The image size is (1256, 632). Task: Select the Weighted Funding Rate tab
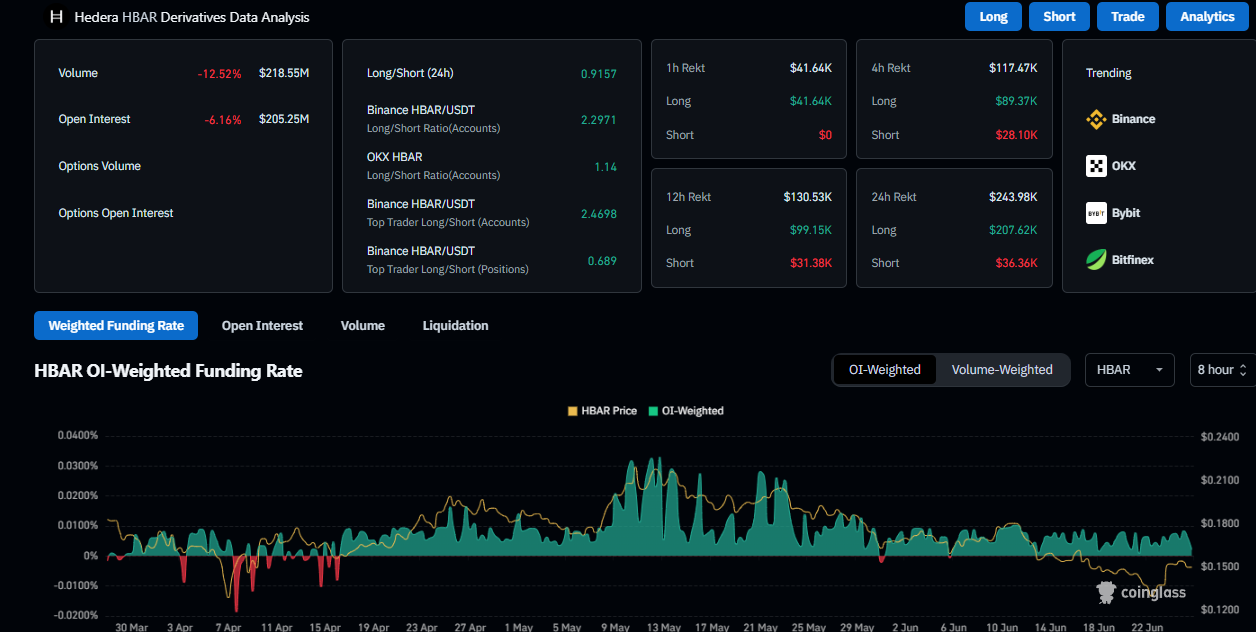pyautogui.click(x=116, y=326)
